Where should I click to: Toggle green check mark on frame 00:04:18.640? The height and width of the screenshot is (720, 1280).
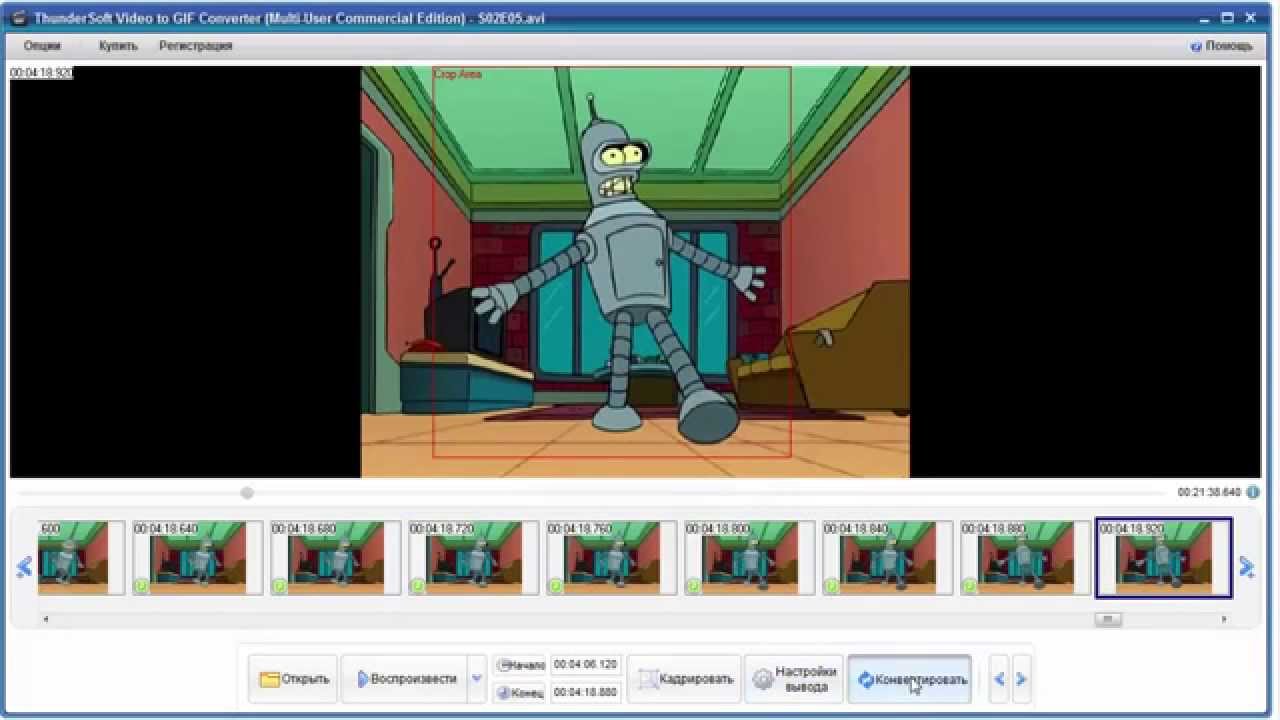[141, 586]
